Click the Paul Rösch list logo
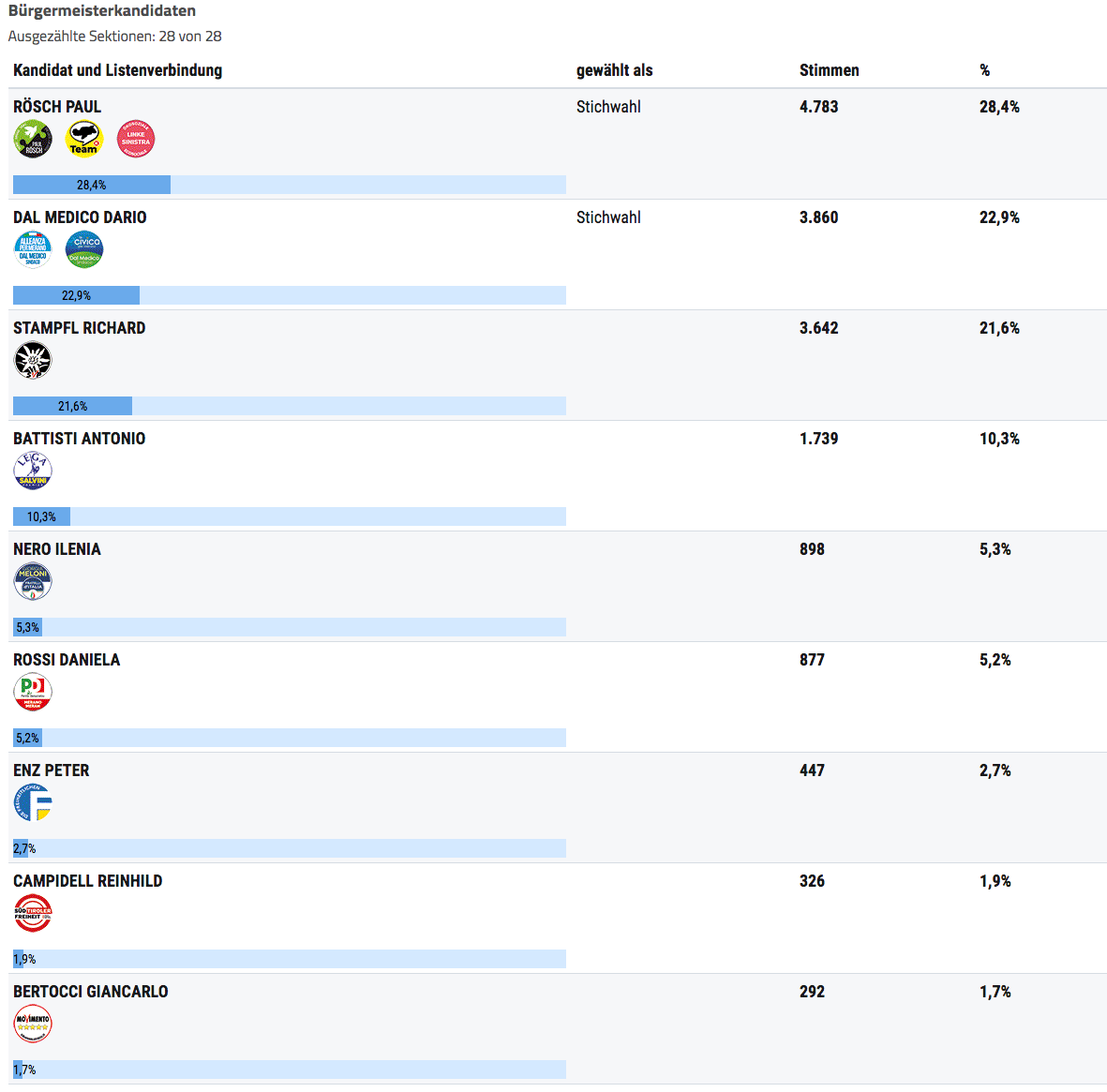 pyautogui.click(x=33, y=139)
